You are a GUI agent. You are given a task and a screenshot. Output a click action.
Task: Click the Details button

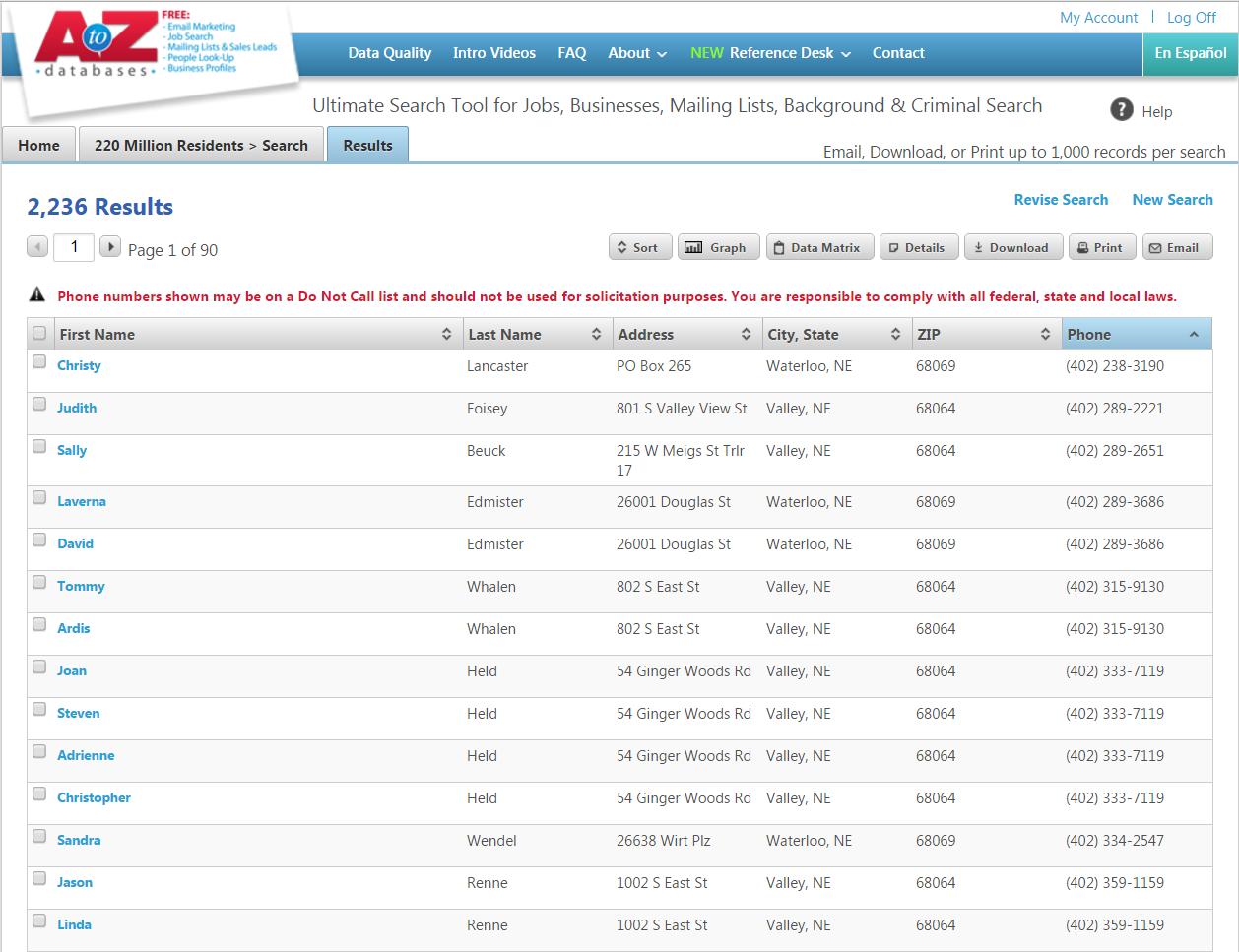click(919, 247)
